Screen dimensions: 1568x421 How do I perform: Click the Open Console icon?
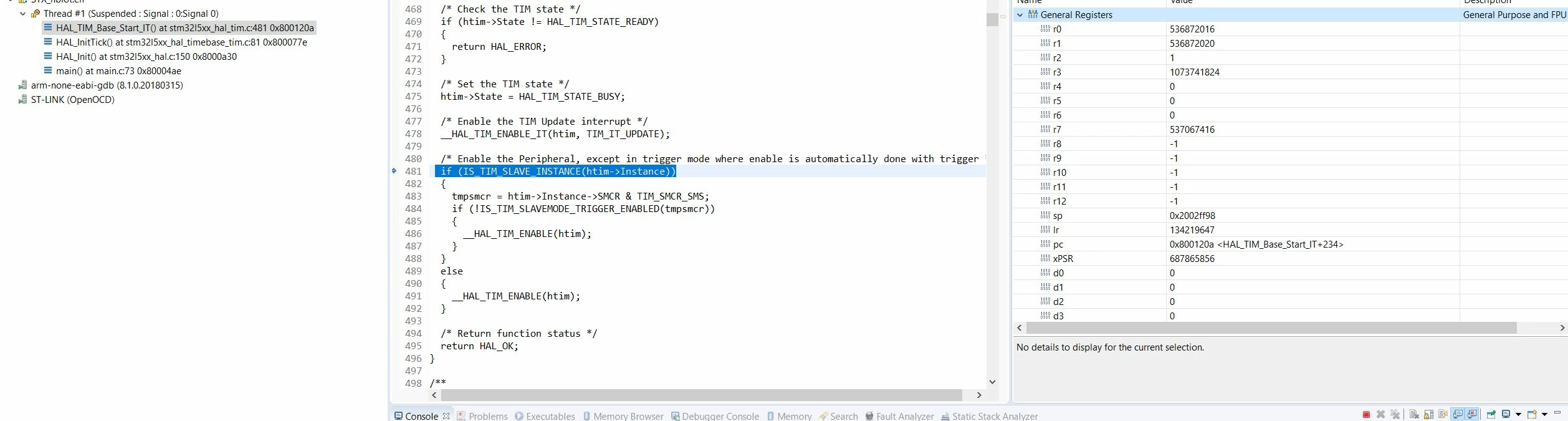pyautogui.click(x=1532, y=414)
